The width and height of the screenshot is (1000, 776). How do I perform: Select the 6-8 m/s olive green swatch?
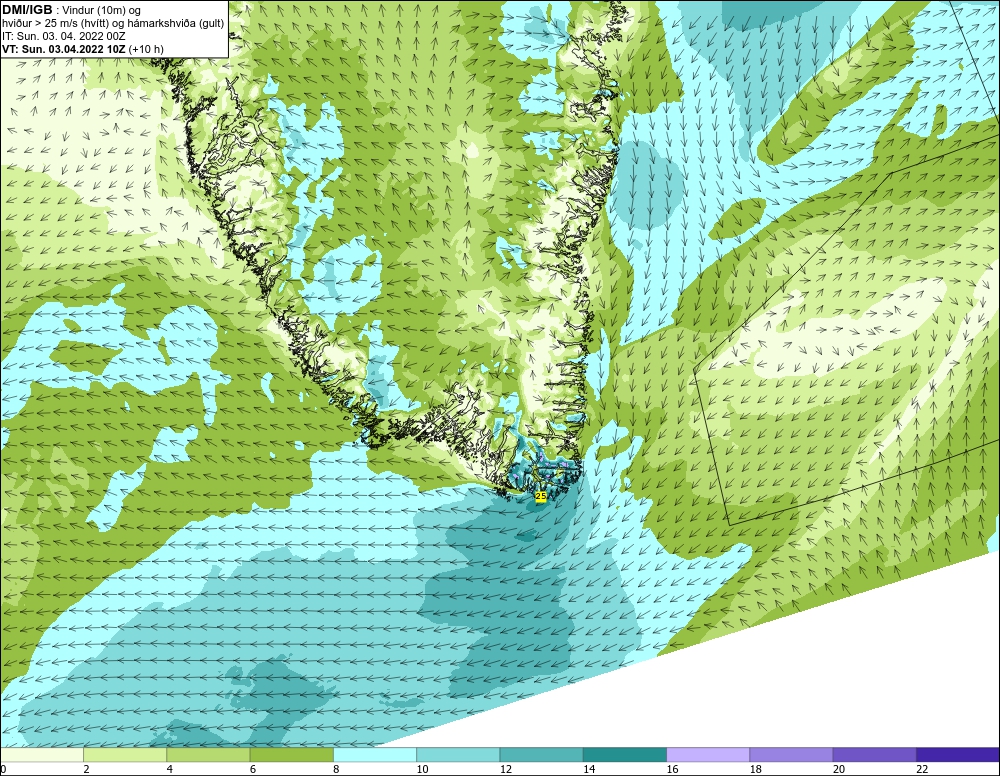(291, 755)
